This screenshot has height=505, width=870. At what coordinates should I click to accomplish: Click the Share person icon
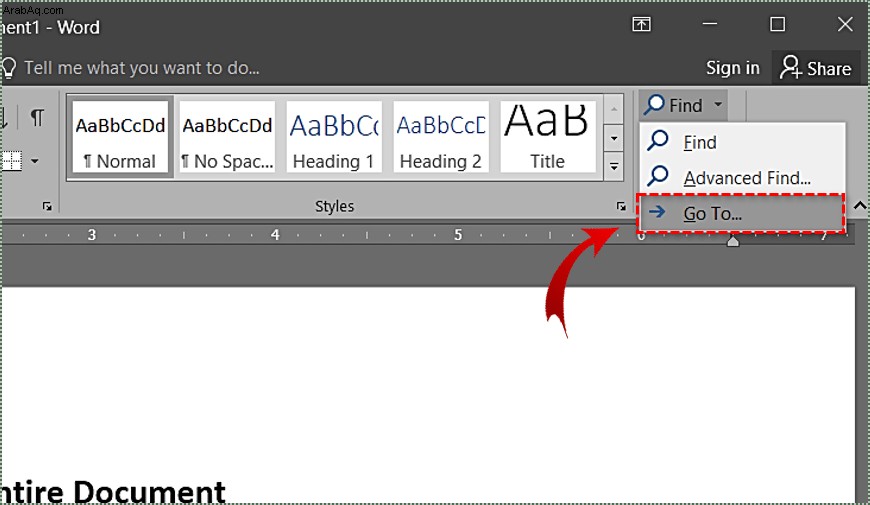click(x=791, y=67)
